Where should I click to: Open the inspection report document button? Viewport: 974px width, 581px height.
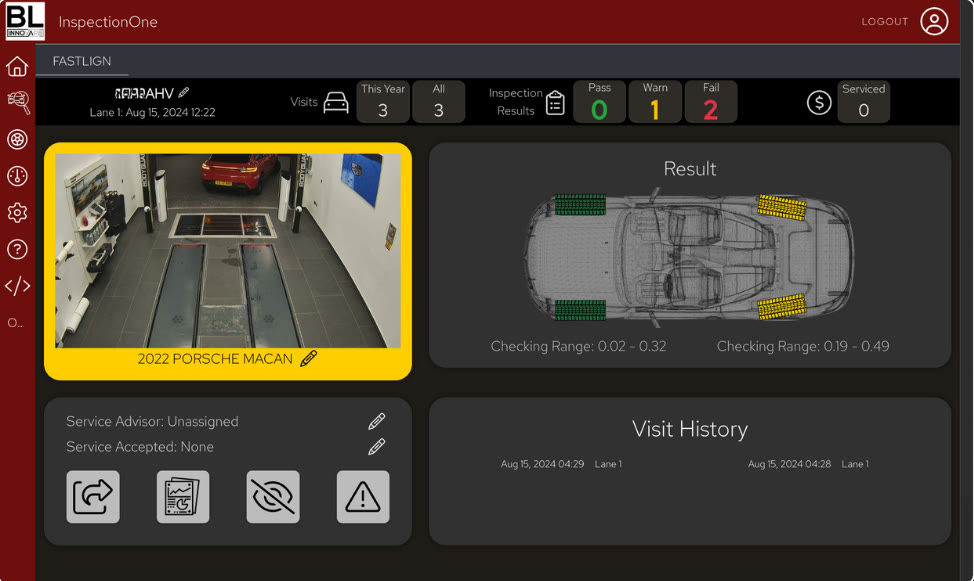183,496
